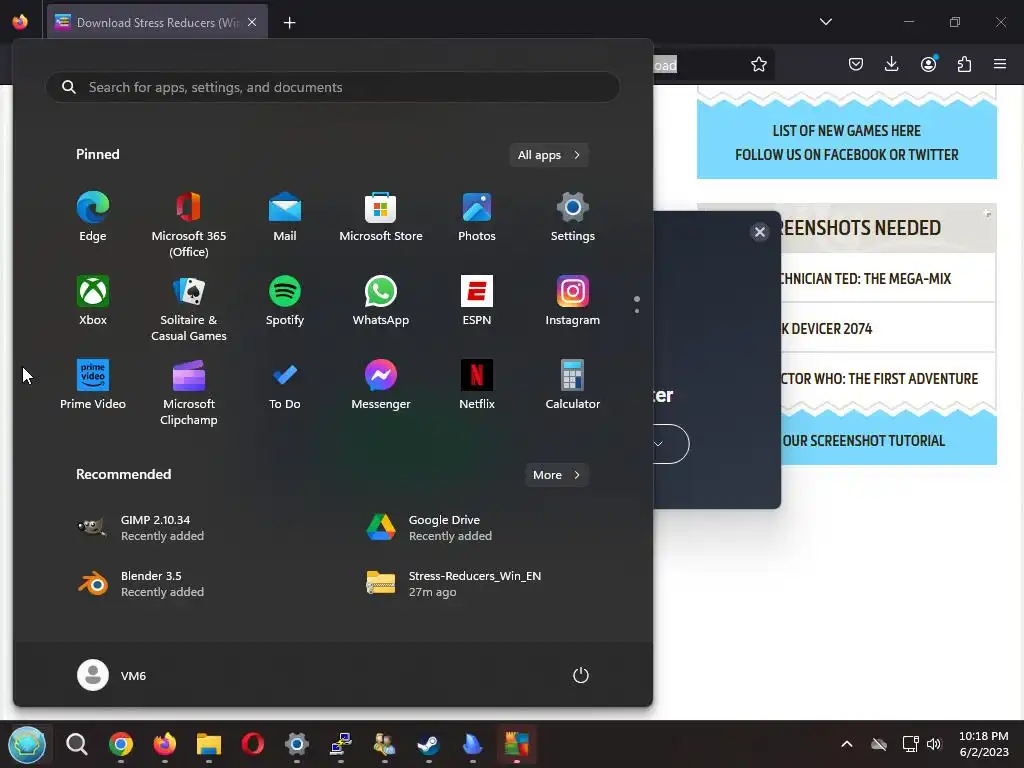
Task: Open the volume control in tray
Action: (934, 744)
